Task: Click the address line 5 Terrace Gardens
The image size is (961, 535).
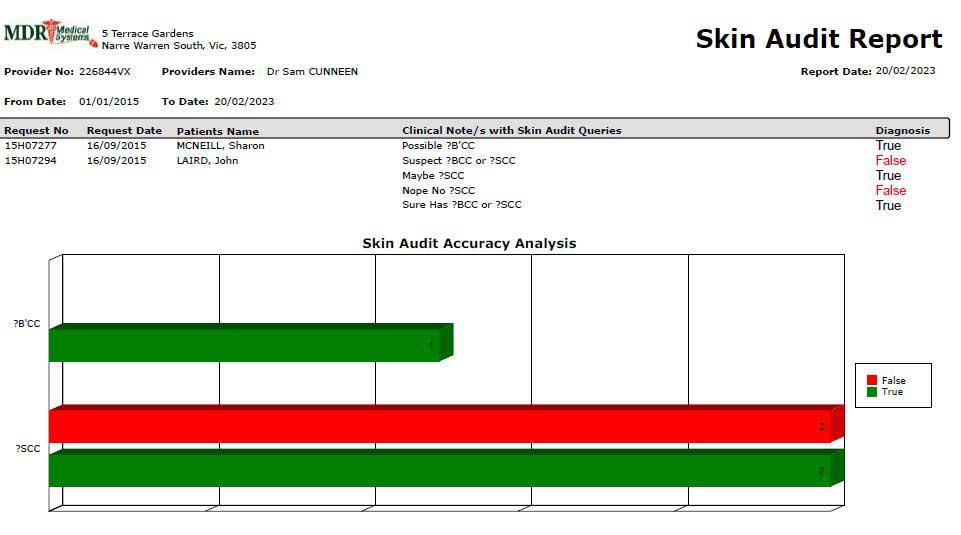Action: 148,34
